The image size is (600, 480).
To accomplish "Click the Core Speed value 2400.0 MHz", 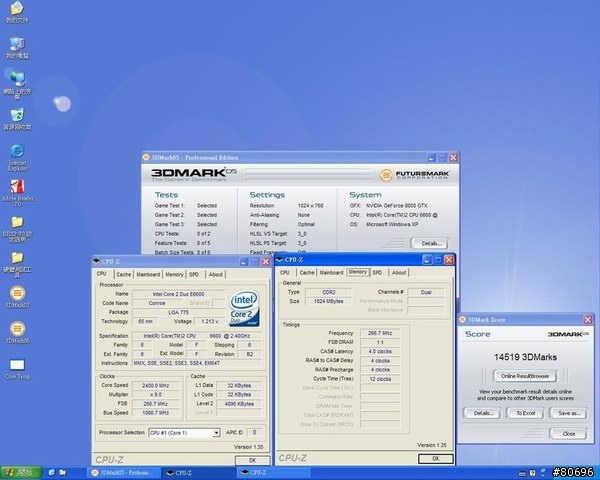I will pos(155,385).
